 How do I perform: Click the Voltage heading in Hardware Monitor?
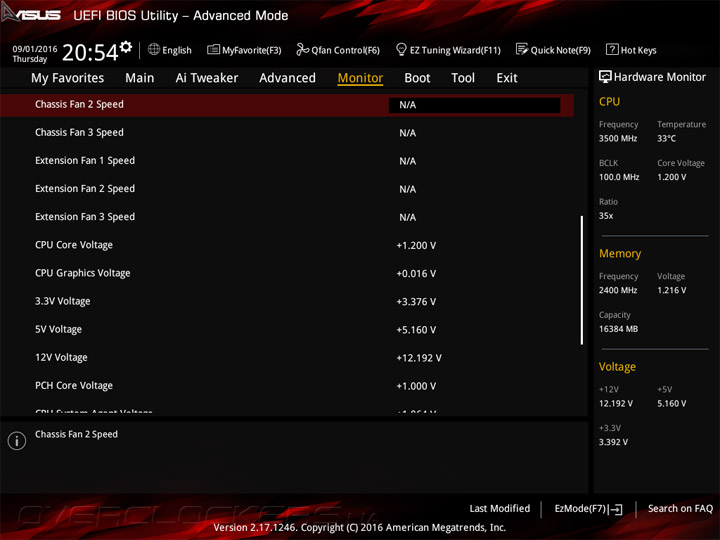tap(617, 366)
